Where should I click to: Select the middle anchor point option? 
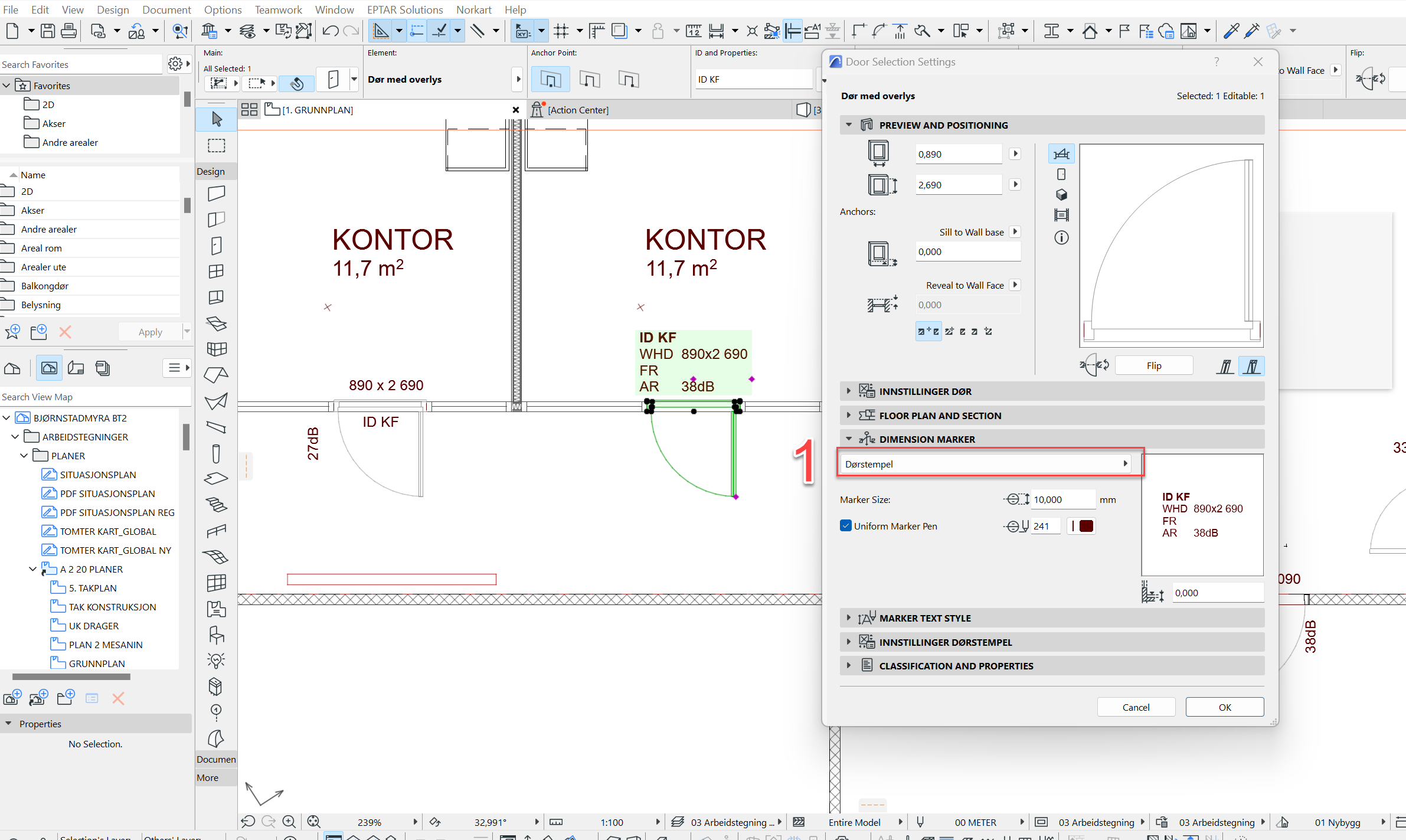tap(590, 79)
